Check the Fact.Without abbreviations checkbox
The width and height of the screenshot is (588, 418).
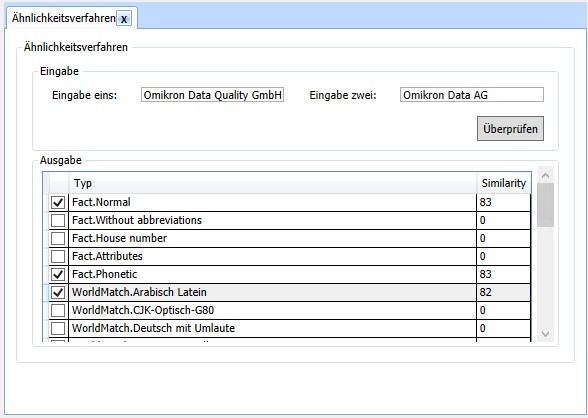[58, 220]
